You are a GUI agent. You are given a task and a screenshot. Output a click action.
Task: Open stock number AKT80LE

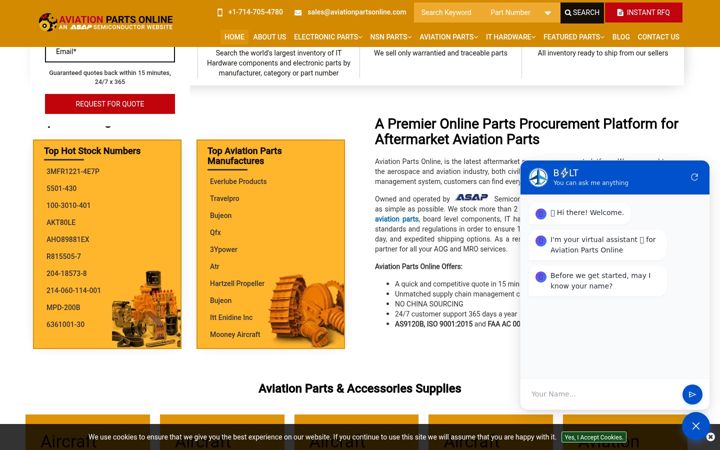click(61, 222)
